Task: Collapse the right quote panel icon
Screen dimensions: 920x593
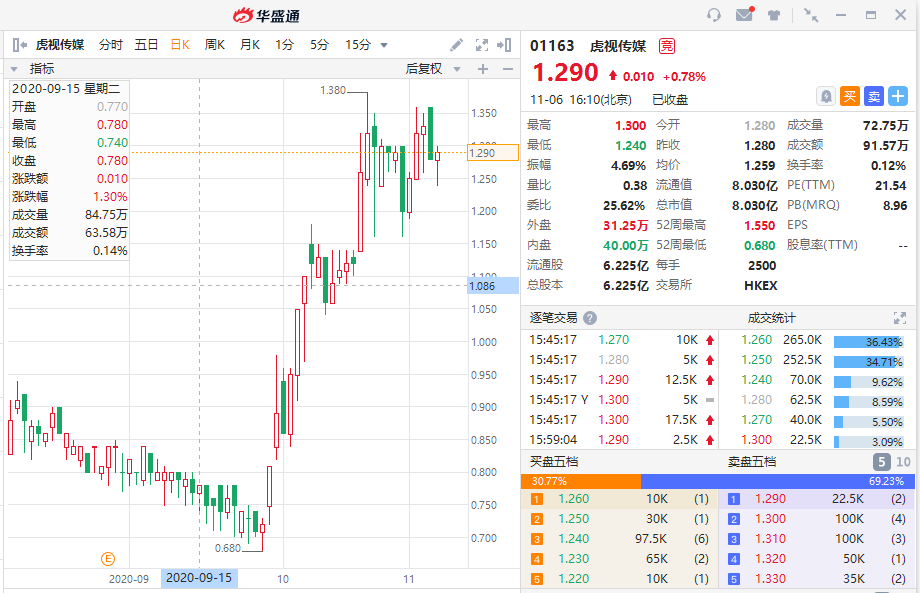Action: coord(504,45)
